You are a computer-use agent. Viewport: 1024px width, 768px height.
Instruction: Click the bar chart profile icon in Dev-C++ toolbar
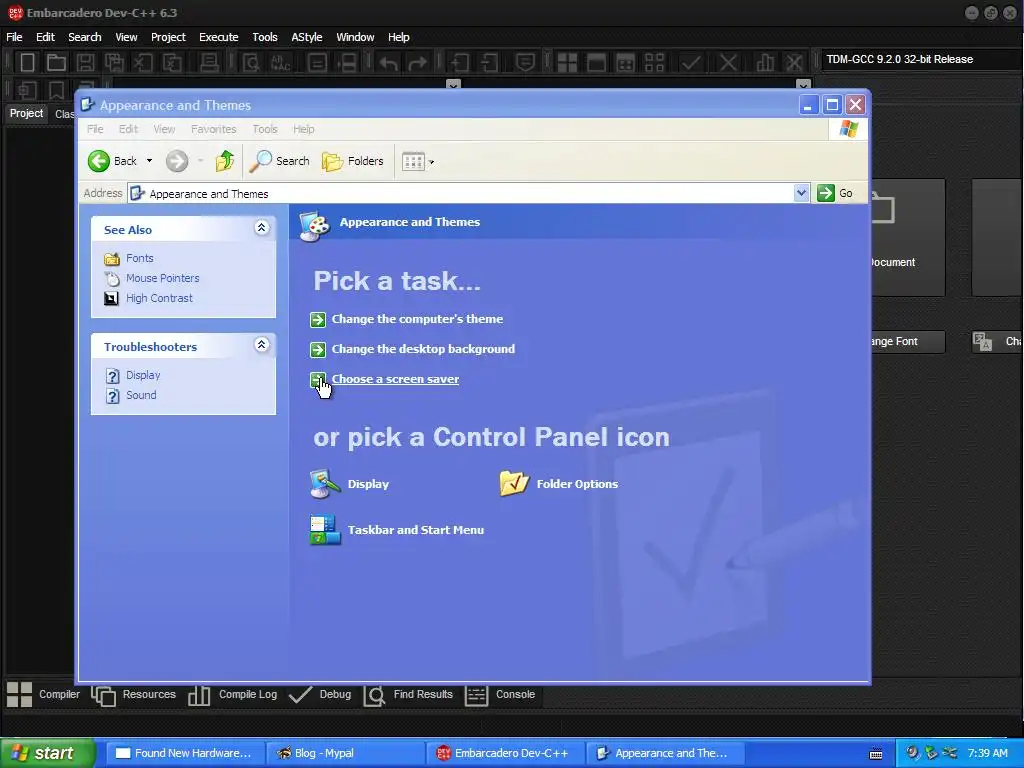pos(765,63)
